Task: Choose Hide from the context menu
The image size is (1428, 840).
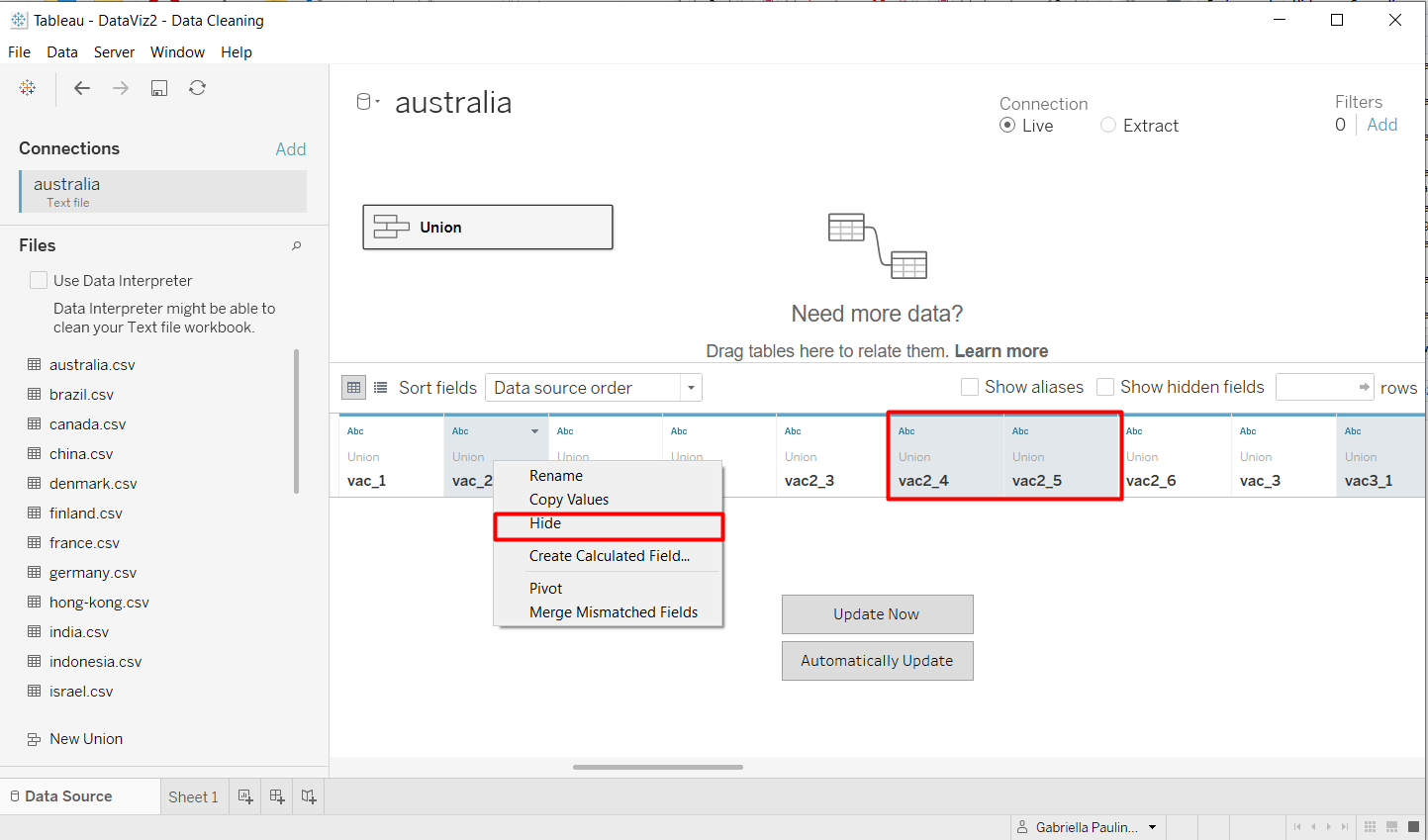Action: pos(545,523)
